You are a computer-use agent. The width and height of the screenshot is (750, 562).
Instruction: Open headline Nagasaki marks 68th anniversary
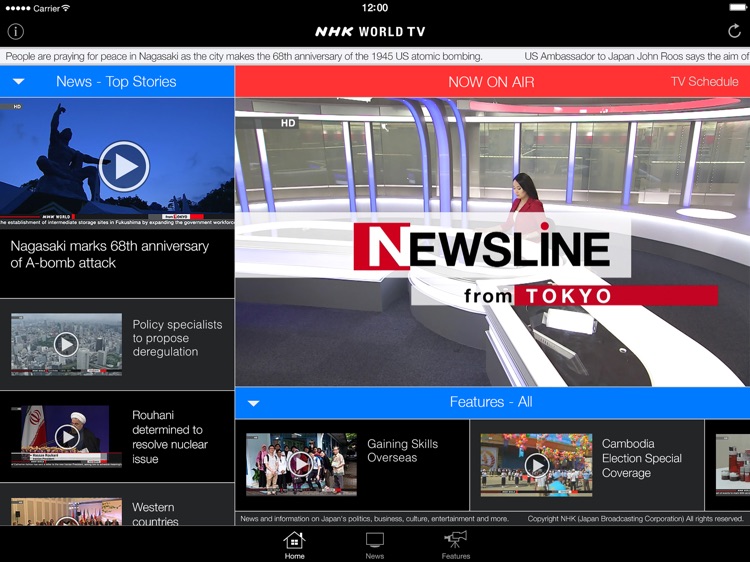pyautogui.click(x=110, y=254)
